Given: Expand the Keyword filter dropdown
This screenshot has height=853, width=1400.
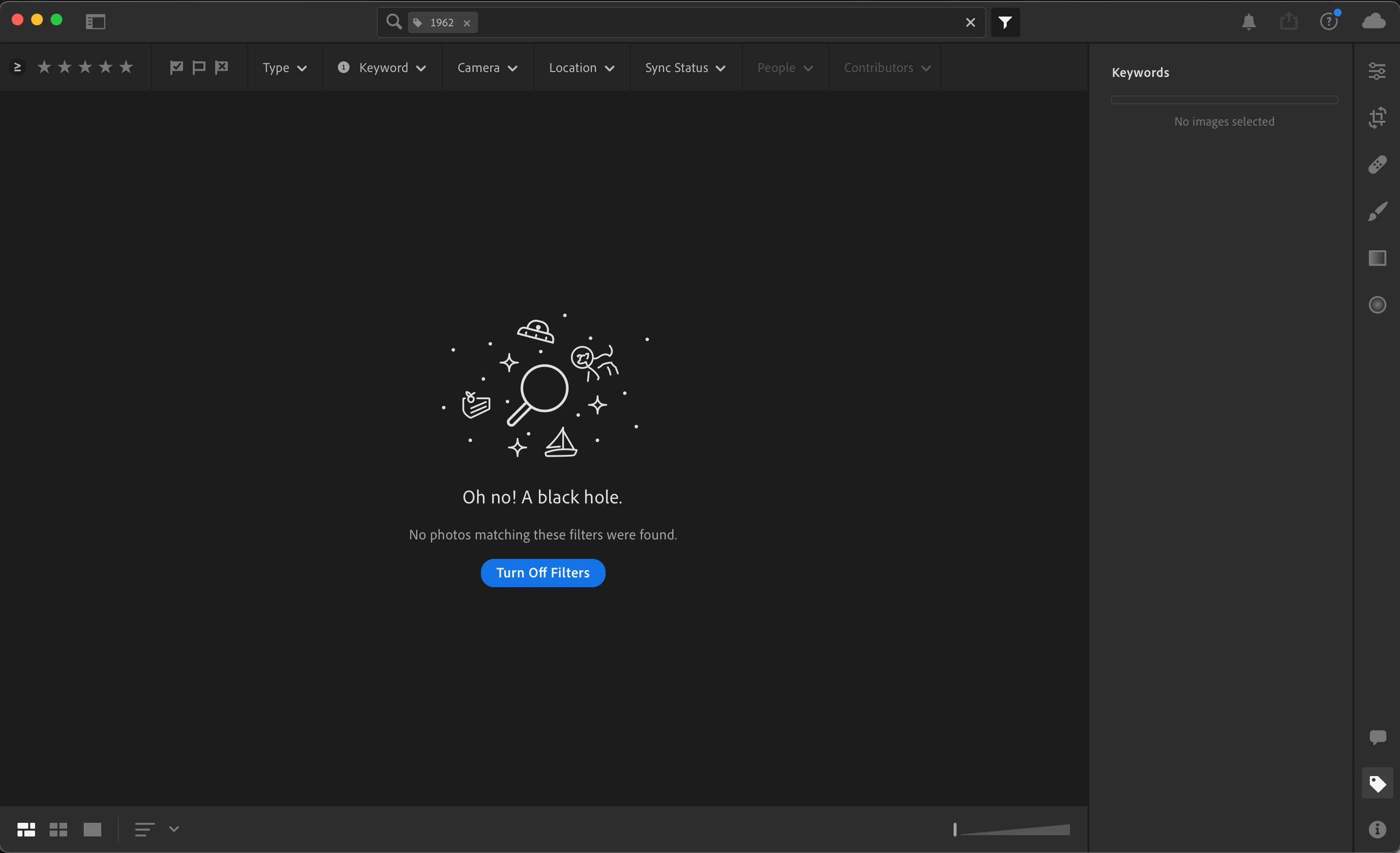Looking at the screenshot, I should pyautogui.click(x=391, y=68).
